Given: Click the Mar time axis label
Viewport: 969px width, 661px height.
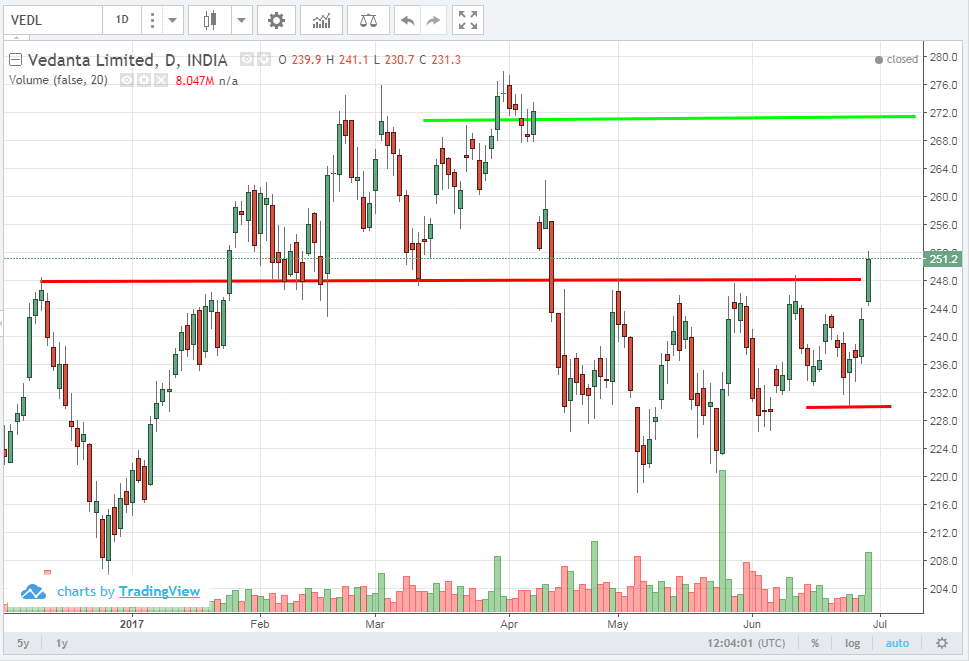Looking at the screenshot, I should [374, 623].
